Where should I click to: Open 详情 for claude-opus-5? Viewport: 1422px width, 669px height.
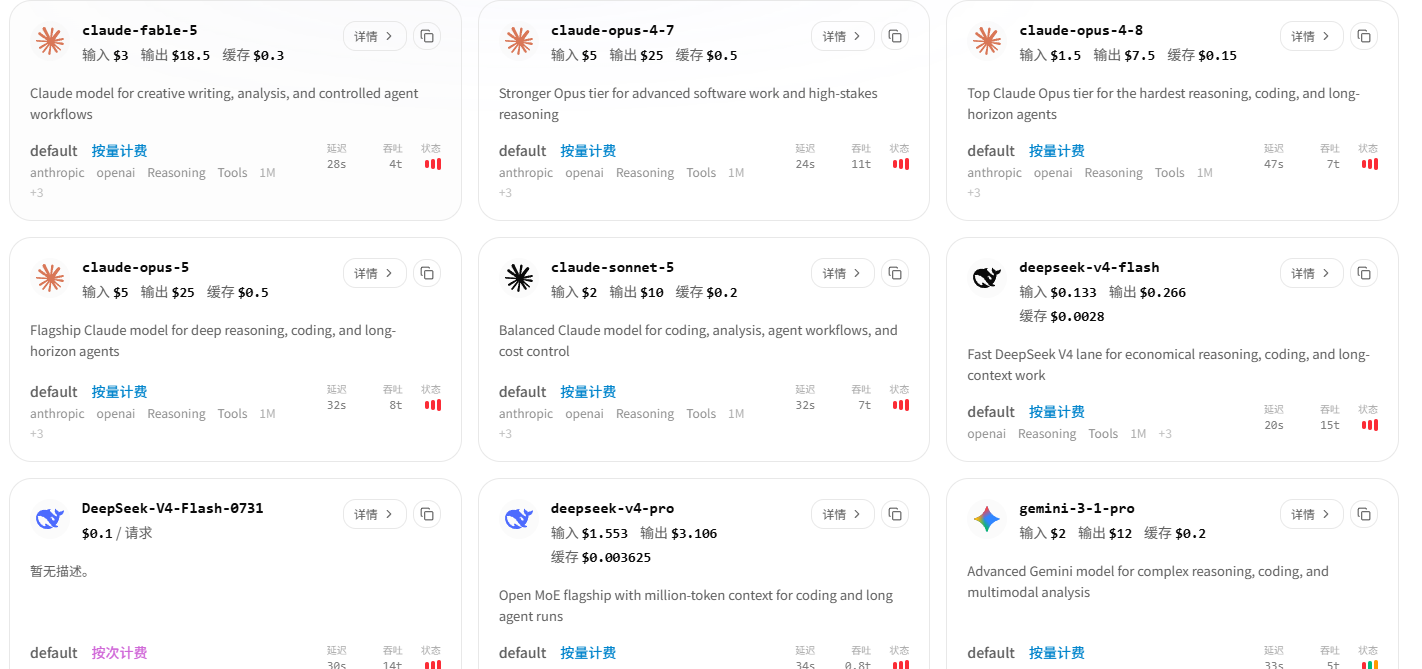click(375, 273)
